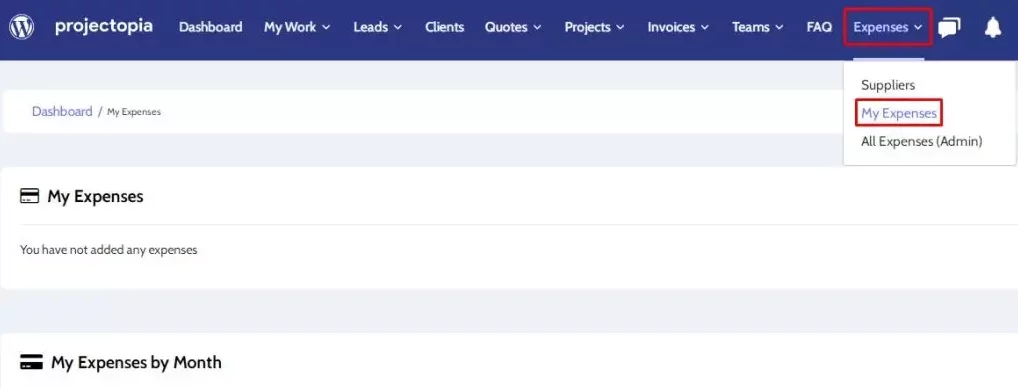Select My Expenses from the submenu
This screenshot has height=388, width=1018.
tap(899, 114)
